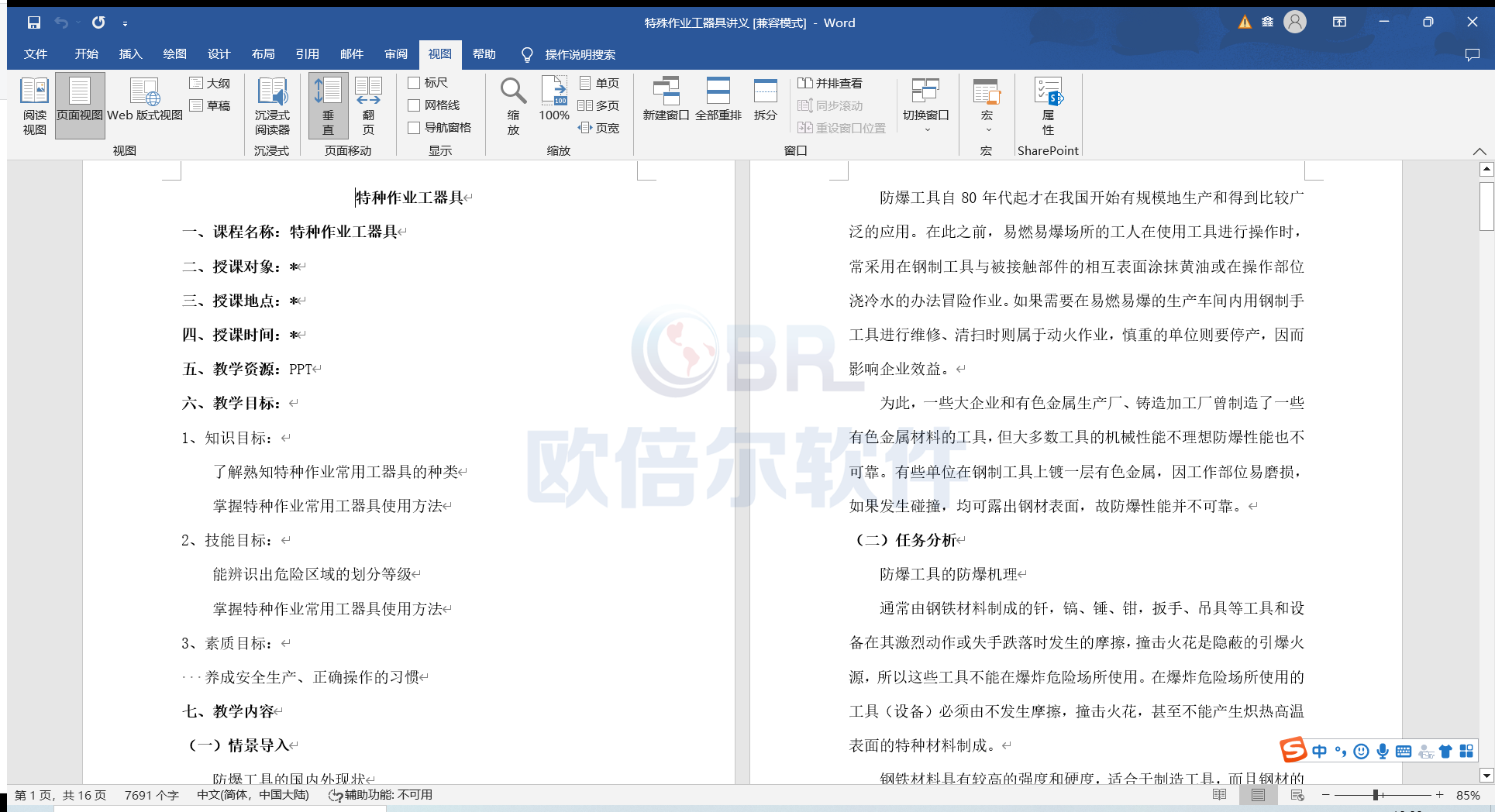1495x812 pixels.
Task: Enable the Ruler (标尺) checkbox
Action: point(415,83)
